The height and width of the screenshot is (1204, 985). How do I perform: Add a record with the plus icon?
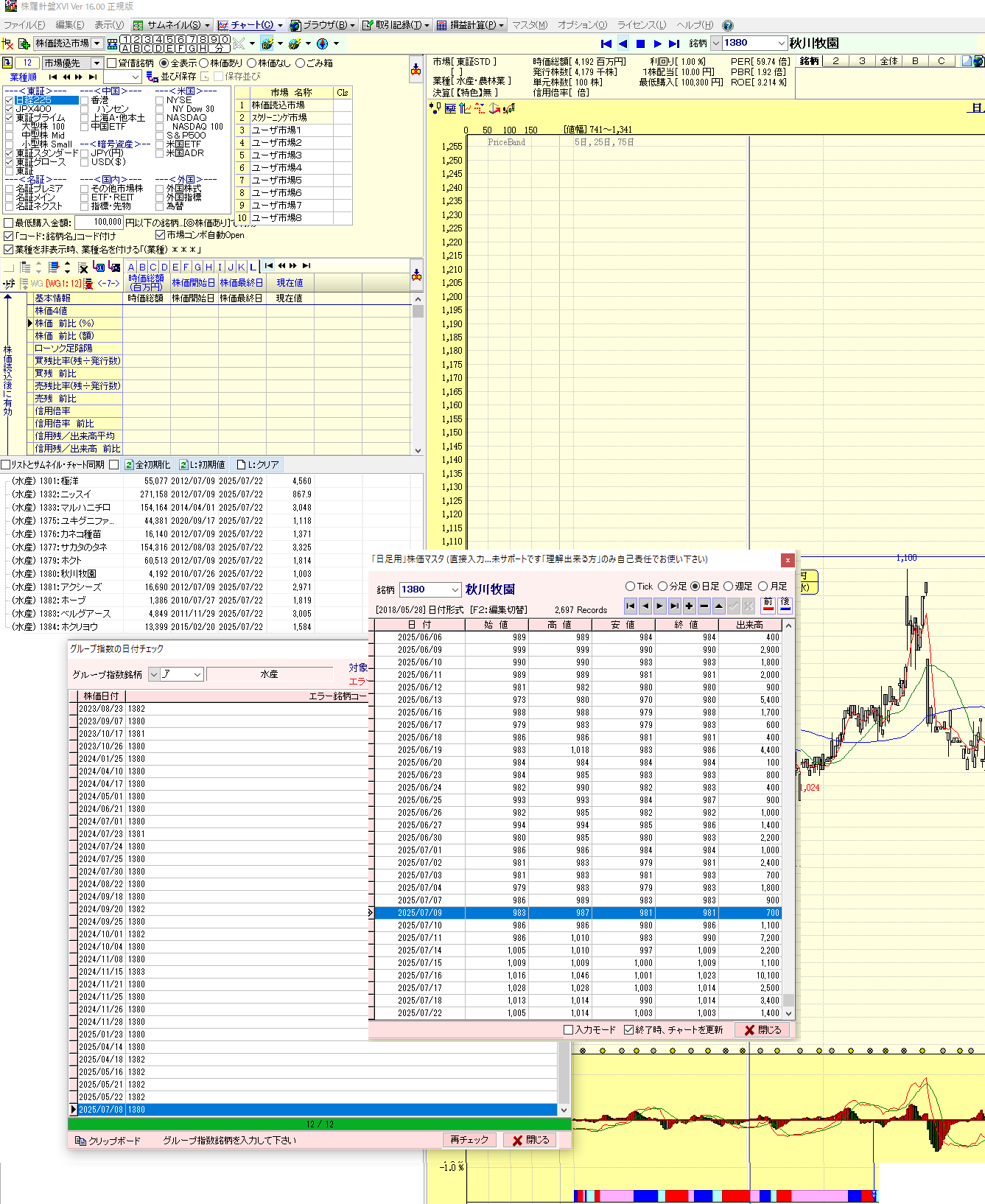tap(689, 606)
